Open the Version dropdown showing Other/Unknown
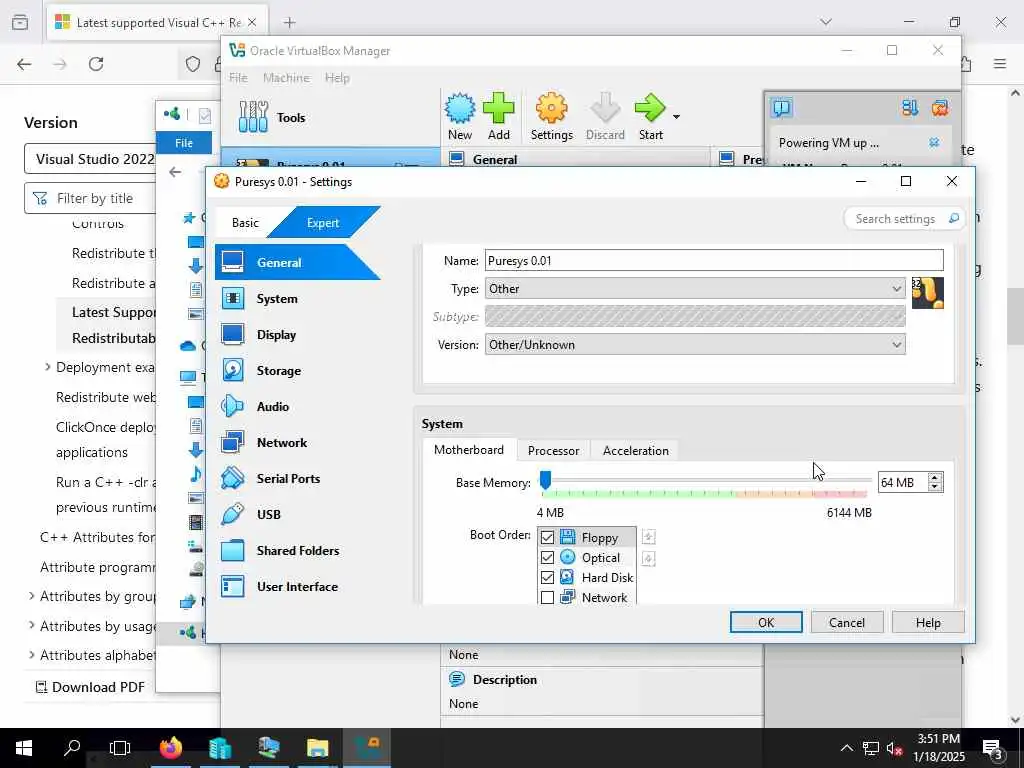This screenshot has width=1024, height=768. point(695,345)
